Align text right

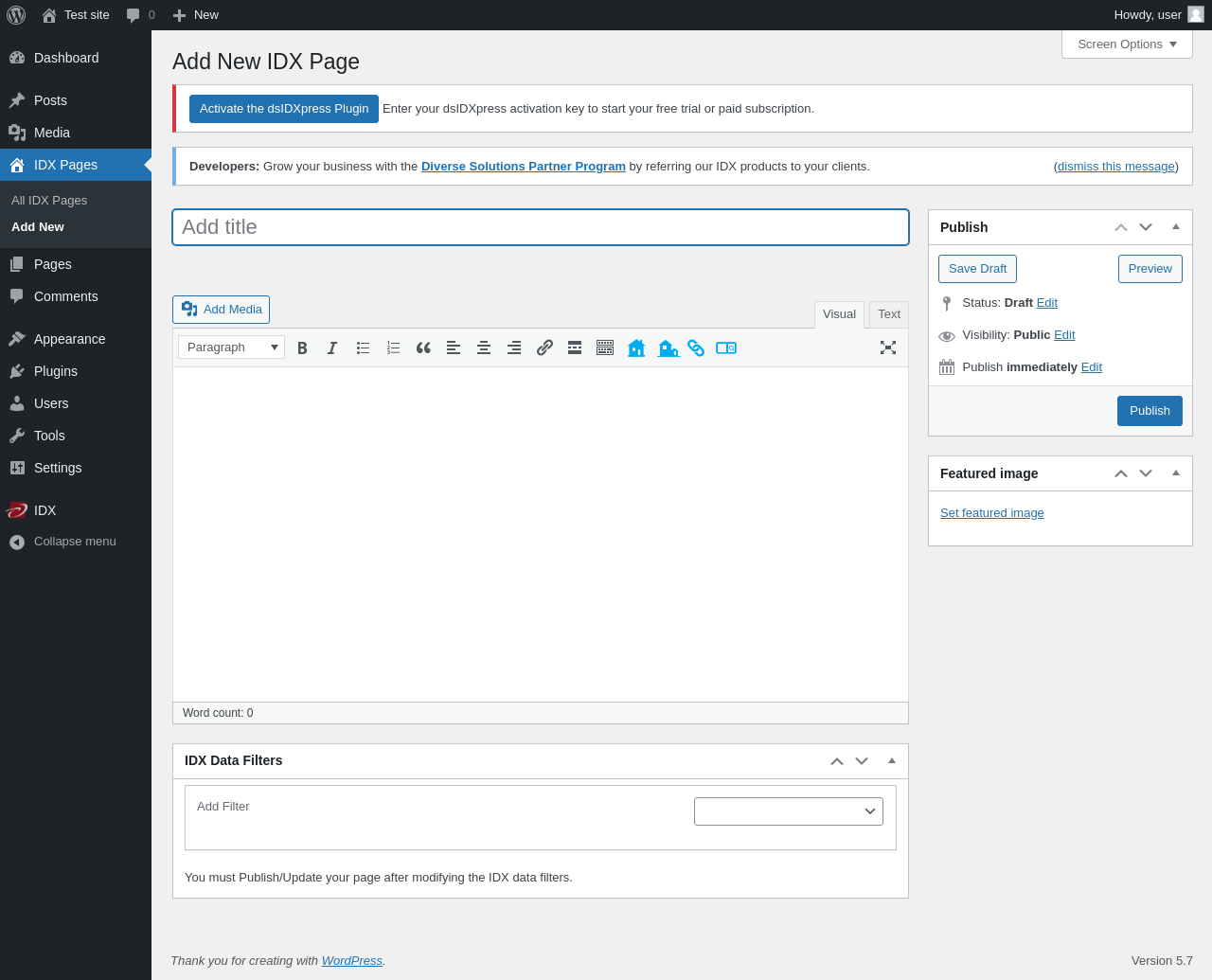coord(514,347)
